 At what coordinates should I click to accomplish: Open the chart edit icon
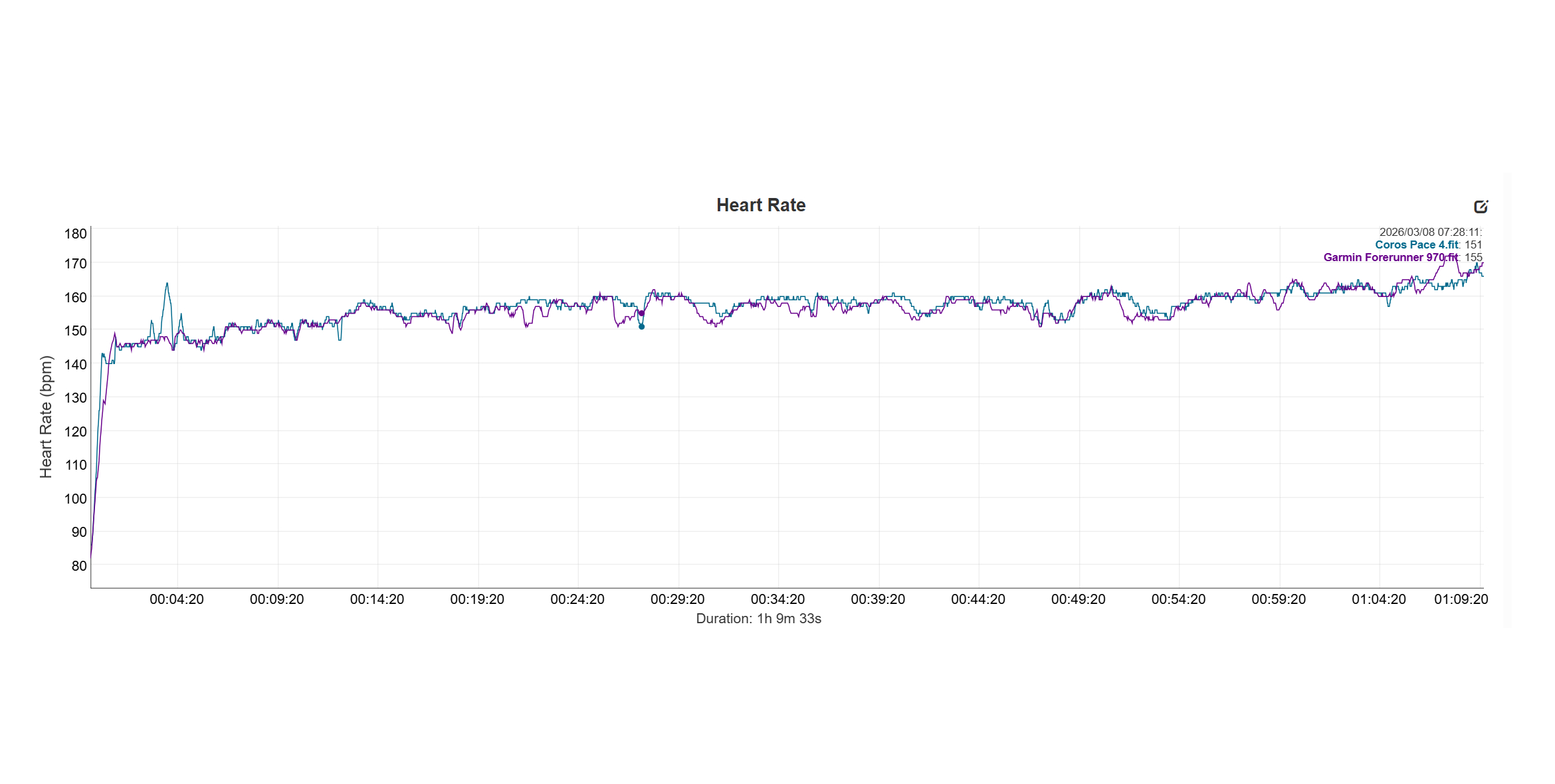pos(1481,207)
